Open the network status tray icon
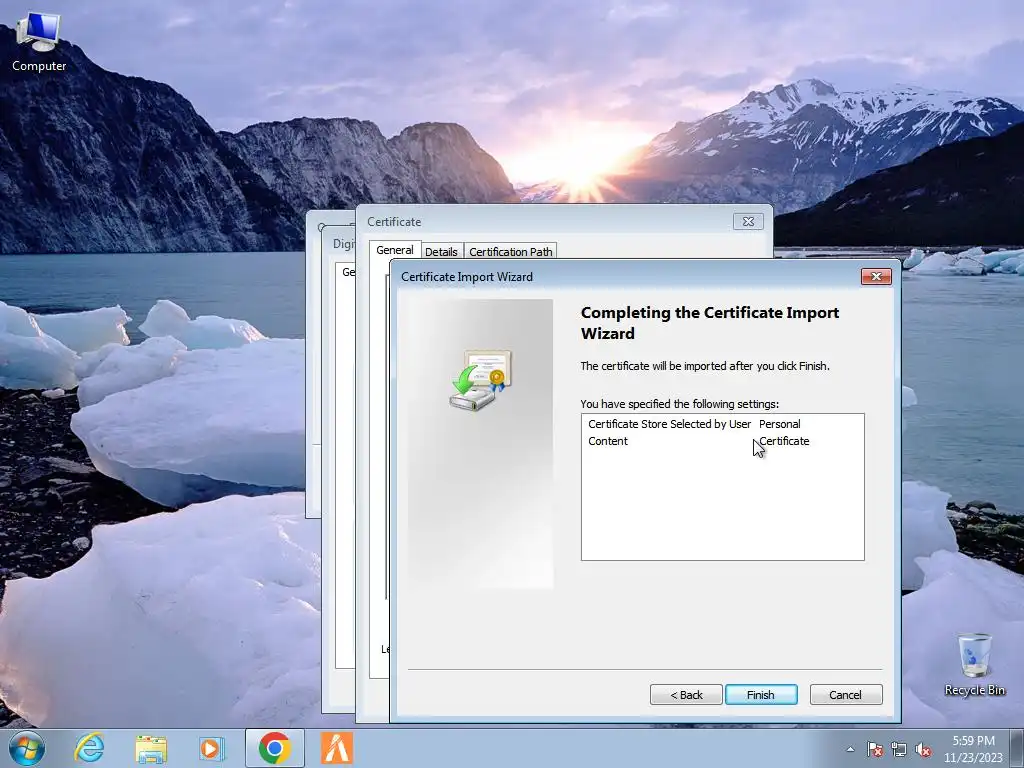The image size is (1024, 768). (899, 749)
